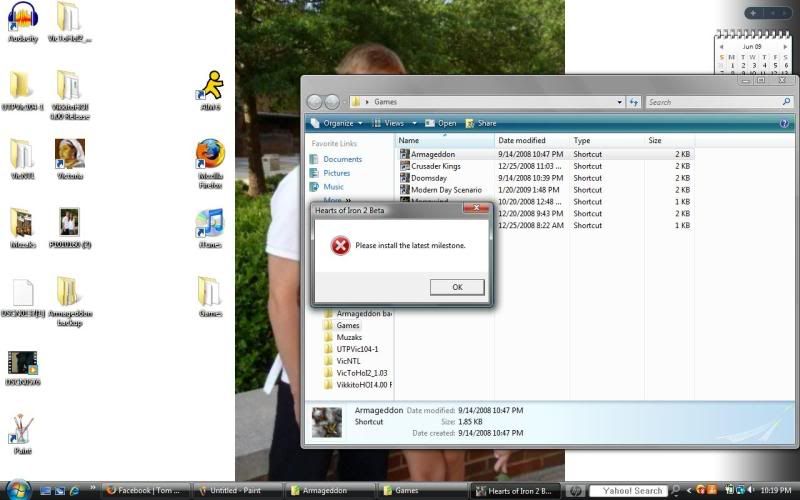Select the portrait photo file icon on desktop
Viewport: 800px width, 500px height.
click(70, 228)
